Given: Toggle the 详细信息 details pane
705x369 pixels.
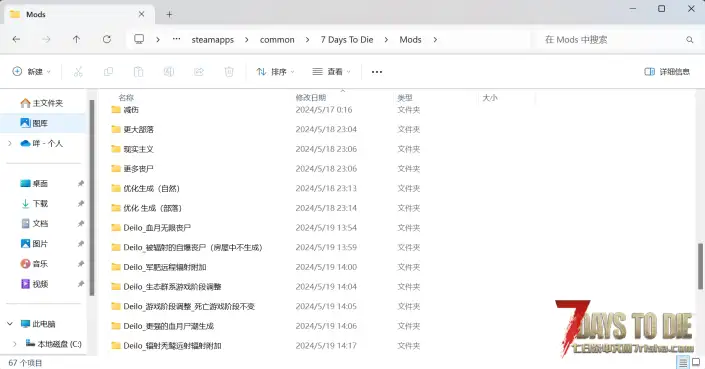Looking at the screenshot, I should (667, 71).
